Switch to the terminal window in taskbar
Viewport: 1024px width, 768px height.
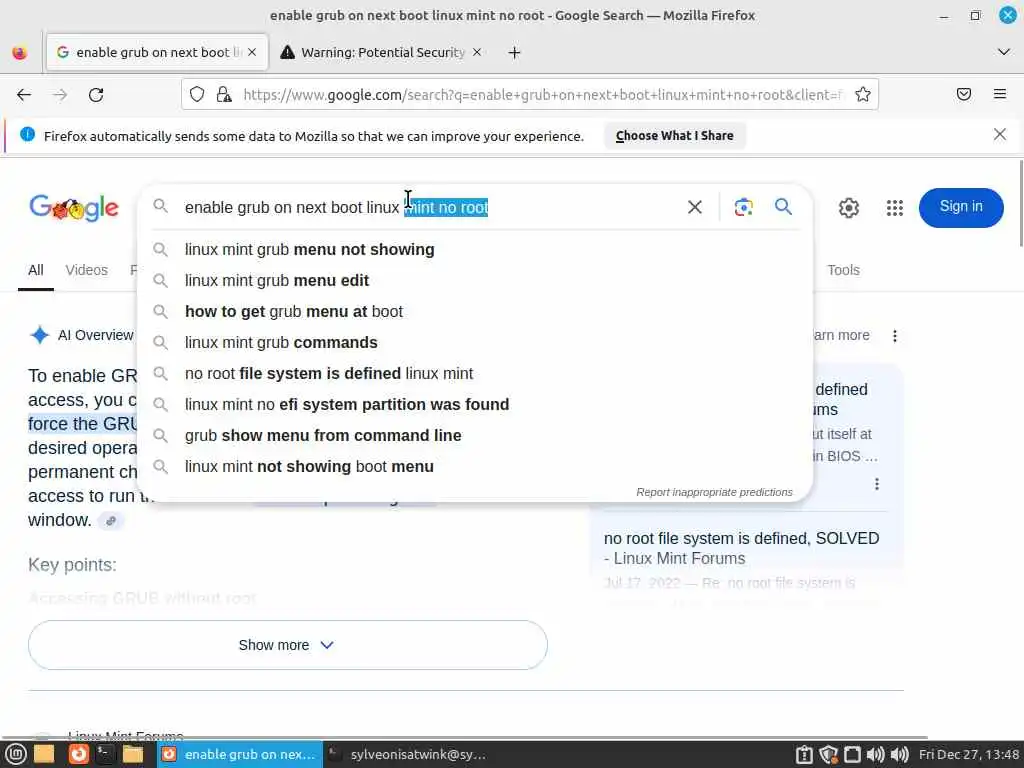coord(408,754)
